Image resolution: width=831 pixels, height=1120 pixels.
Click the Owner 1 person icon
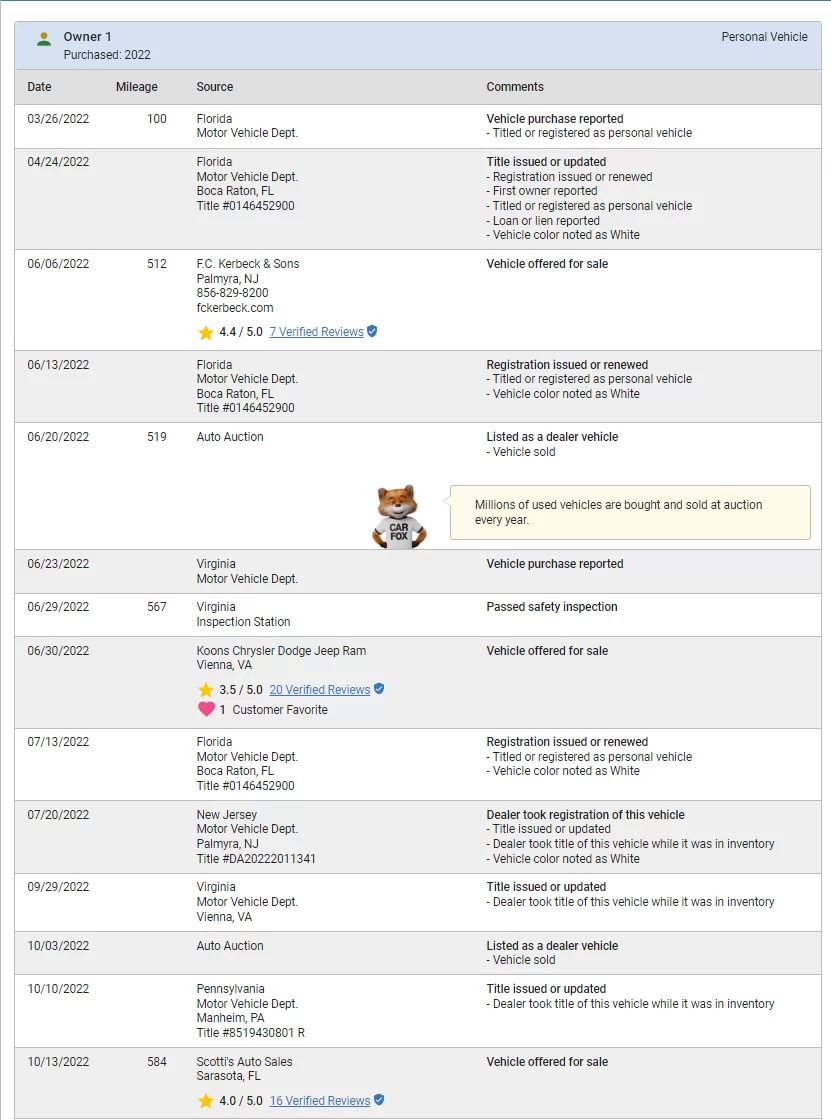(44, 39)
